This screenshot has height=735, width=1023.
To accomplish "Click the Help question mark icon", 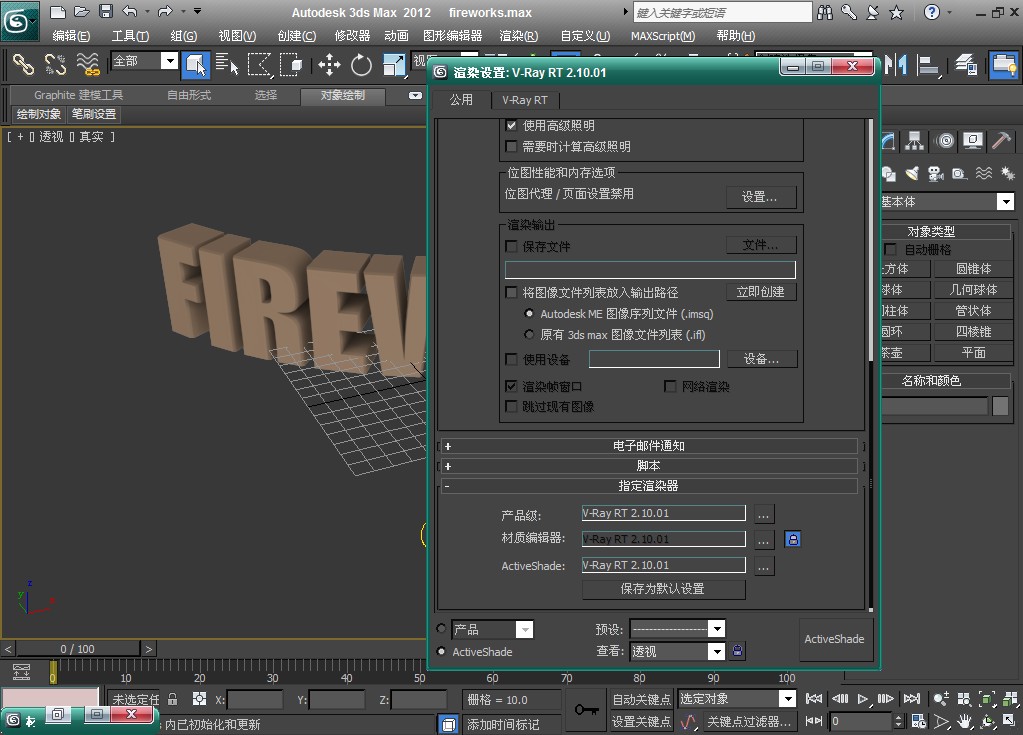I will pos(932,12).
